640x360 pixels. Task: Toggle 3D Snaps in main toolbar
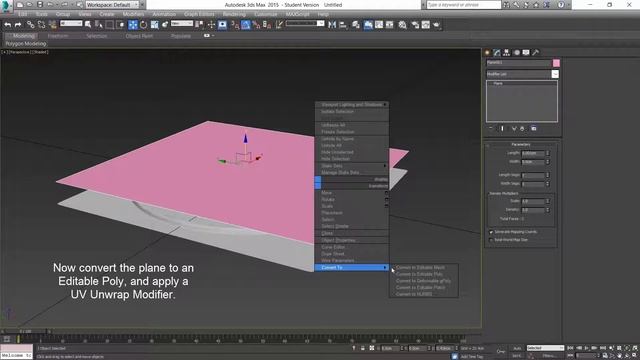[x=235, y=25]
